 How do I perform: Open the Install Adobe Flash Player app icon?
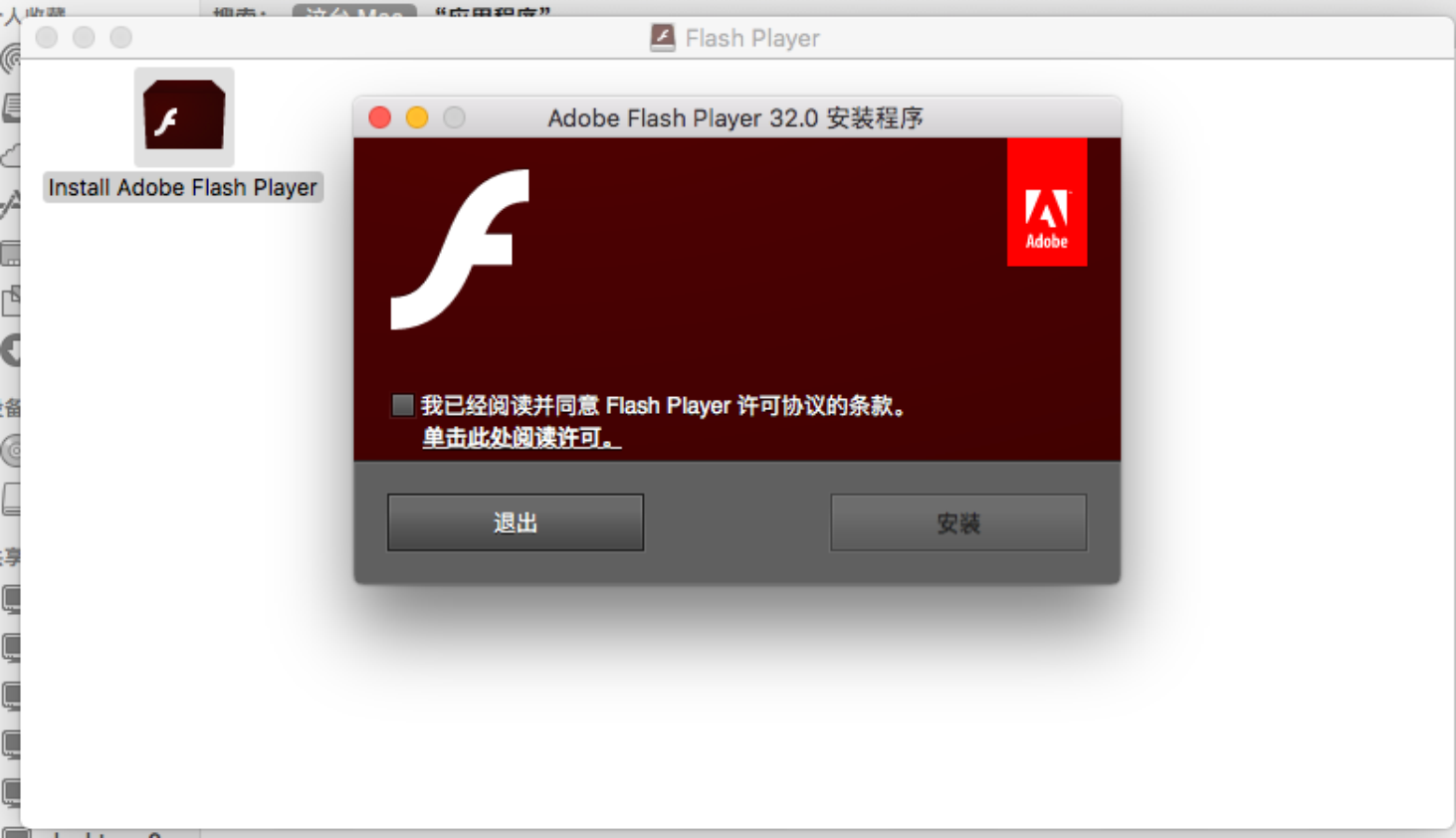coord(184,115)
